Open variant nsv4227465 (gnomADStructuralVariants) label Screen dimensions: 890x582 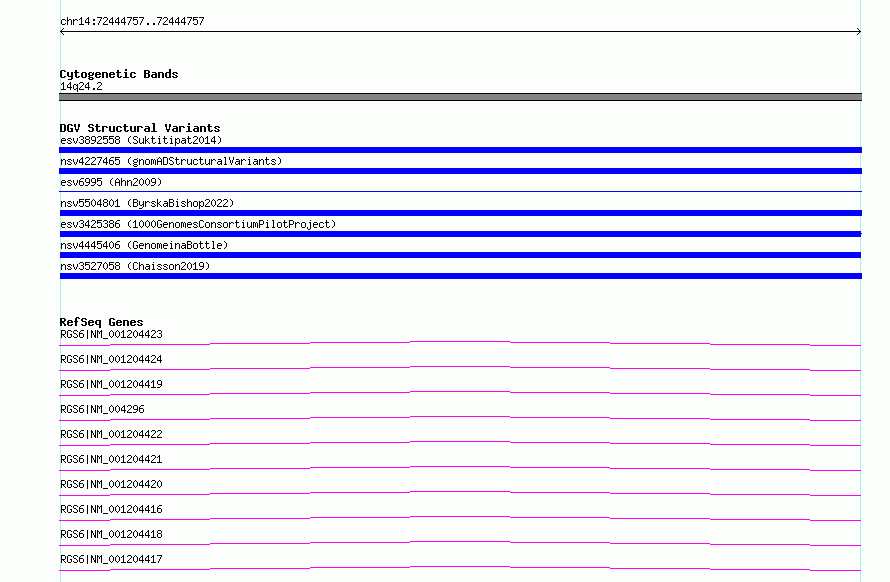coord(171,161)
